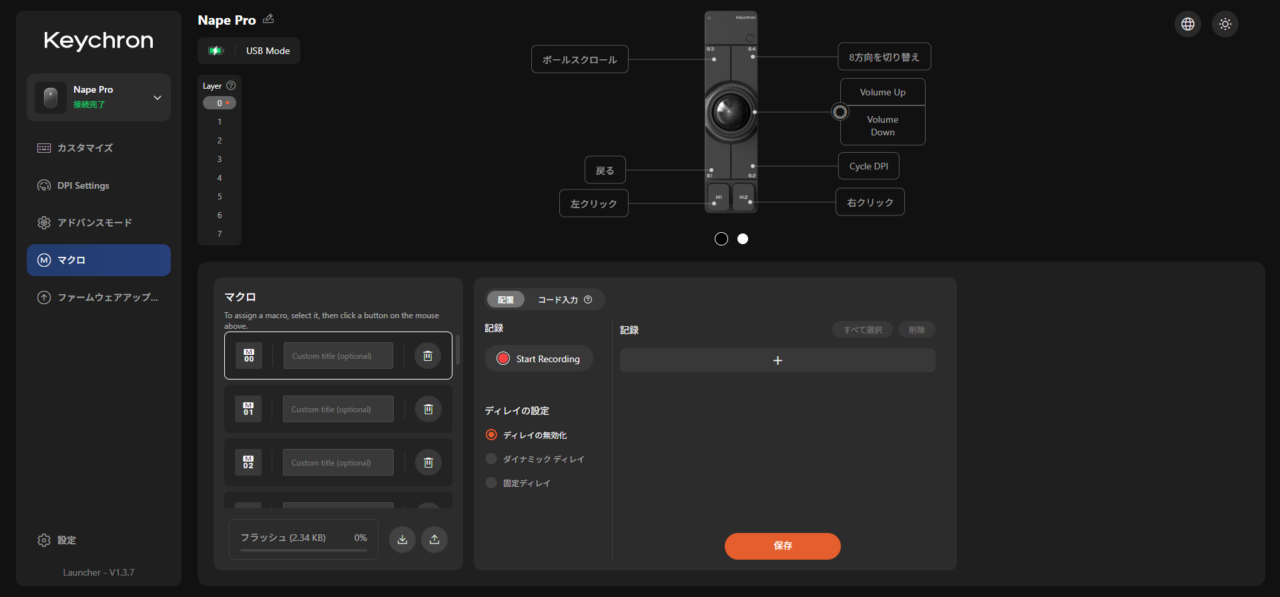This screenshot has height=597, width=1280.
Task: Click the keyboard icon beside カスタマイズ
Action: click(44, 148)
